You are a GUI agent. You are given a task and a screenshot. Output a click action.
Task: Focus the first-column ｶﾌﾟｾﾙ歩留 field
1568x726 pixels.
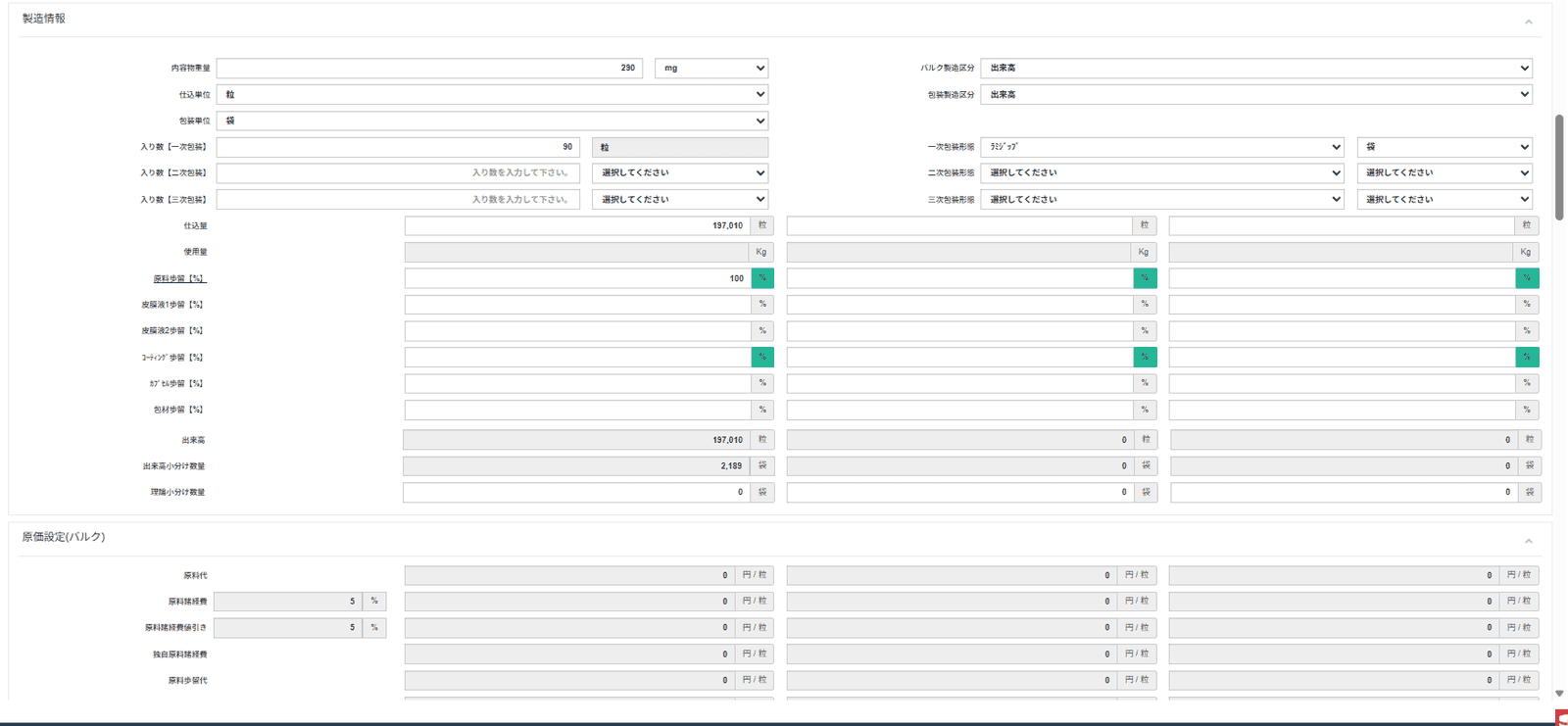coord(578,383)
